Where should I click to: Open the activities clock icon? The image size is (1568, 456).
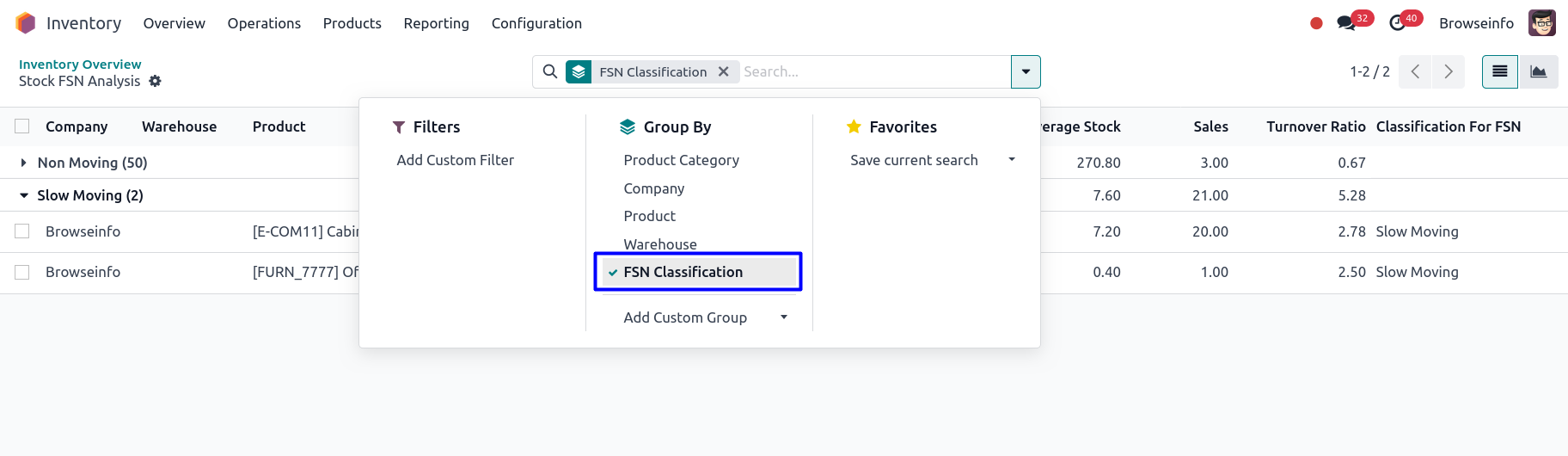tap(1398, 23)
